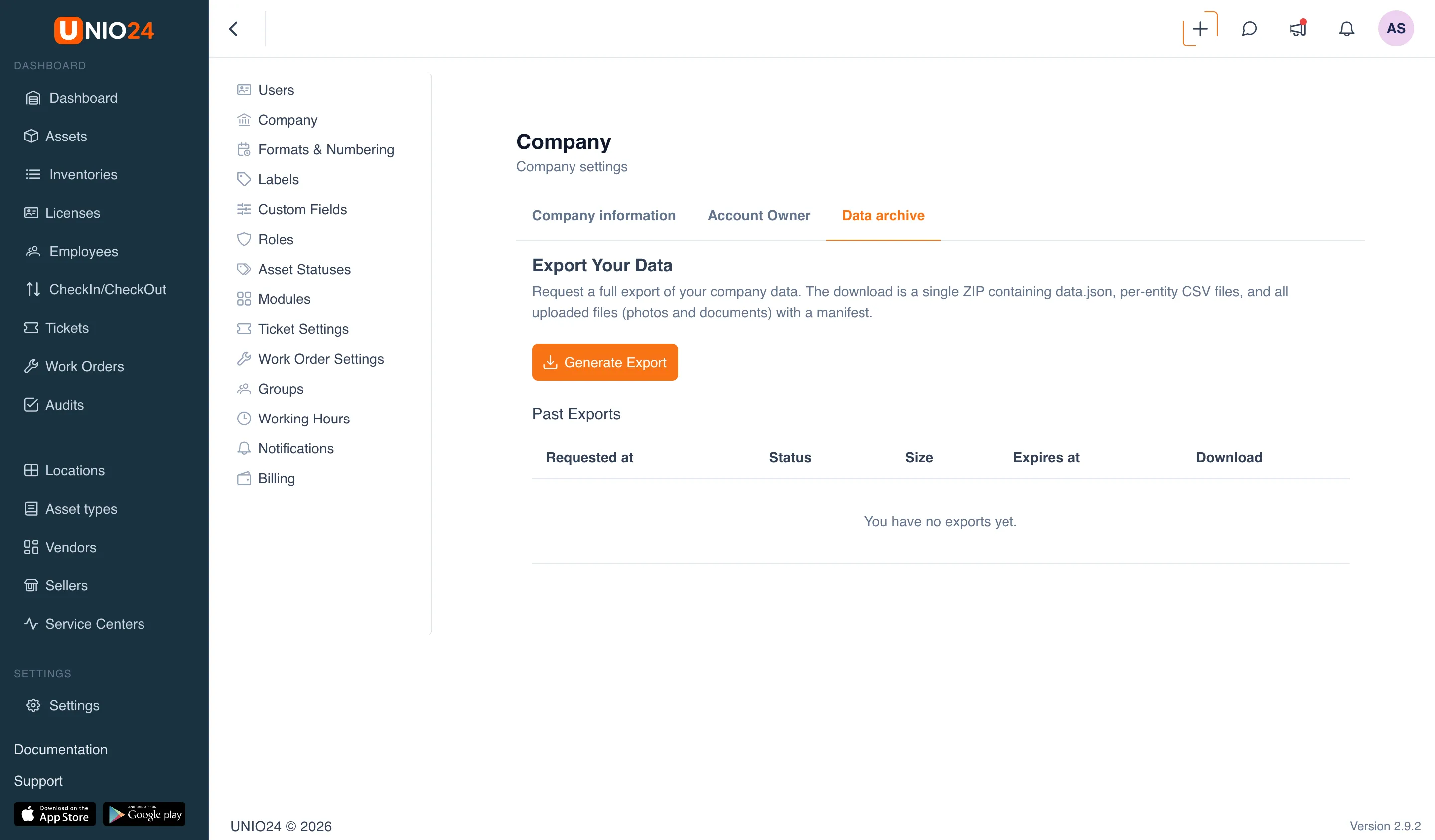The width and height of the screenshot is (1435, 840).
Task: Click the Dashboard house icon
Action: click(33, 98)
